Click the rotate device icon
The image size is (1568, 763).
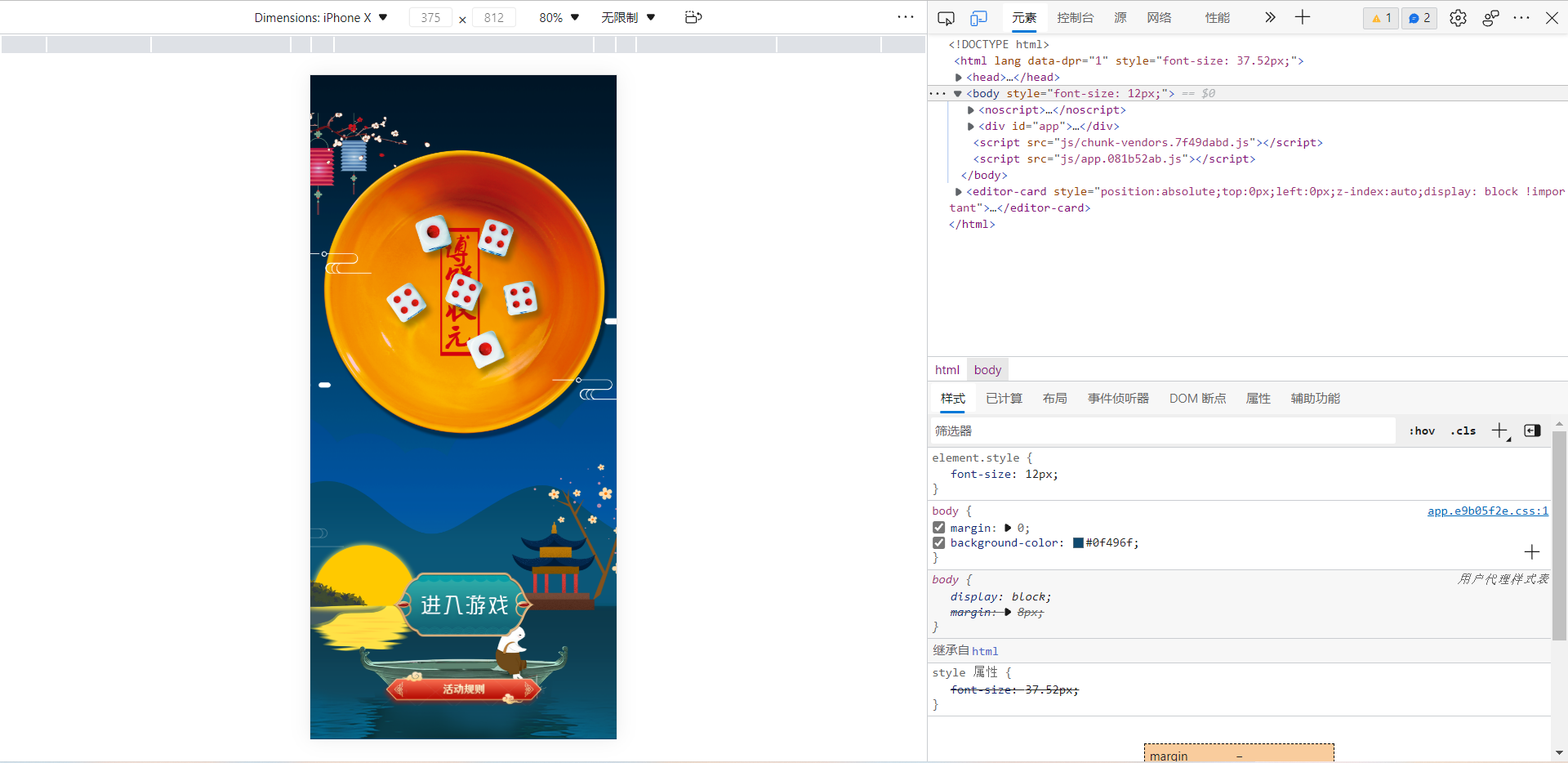[693, 17]
